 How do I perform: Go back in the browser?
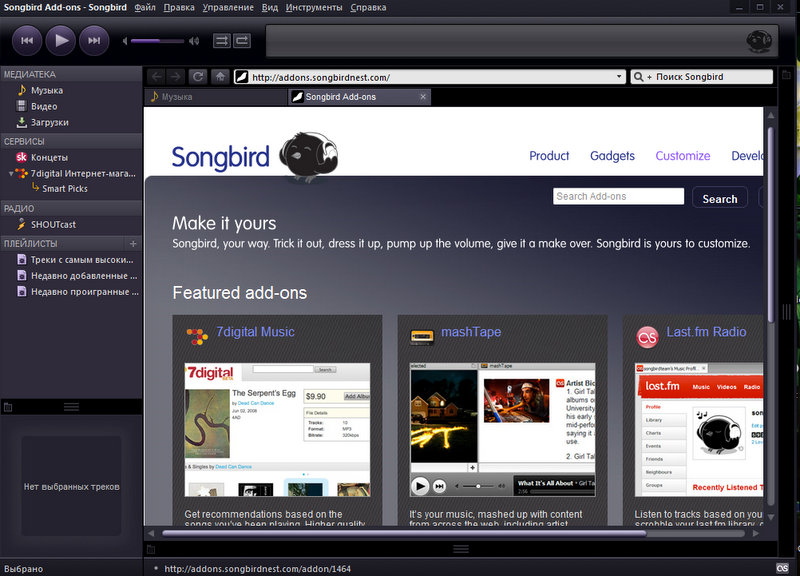[157, 77]
